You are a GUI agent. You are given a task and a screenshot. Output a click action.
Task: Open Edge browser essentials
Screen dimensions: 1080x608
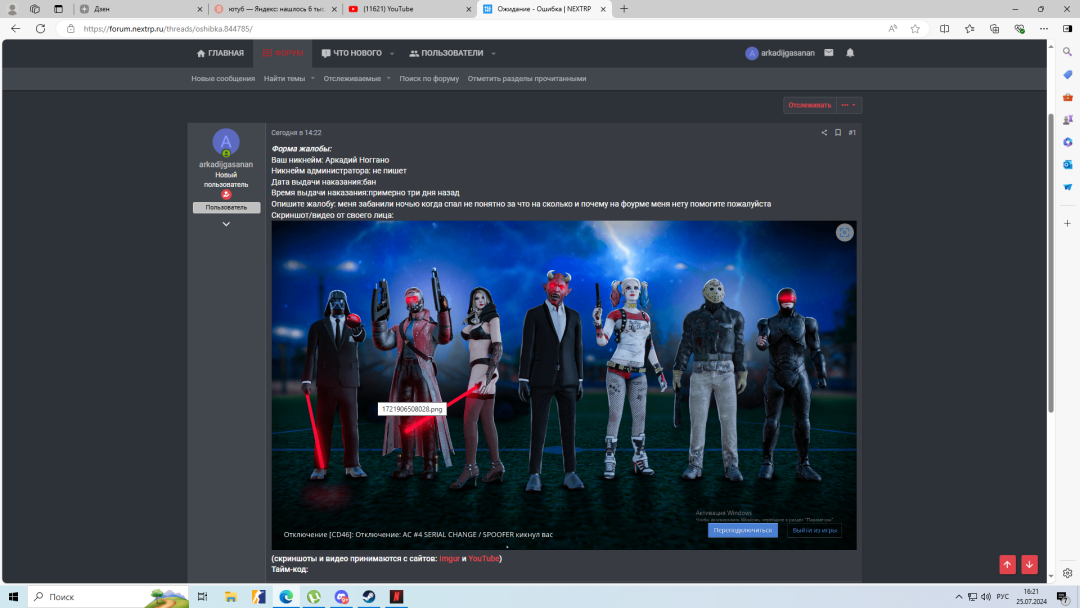click(x=1019, y=29)
